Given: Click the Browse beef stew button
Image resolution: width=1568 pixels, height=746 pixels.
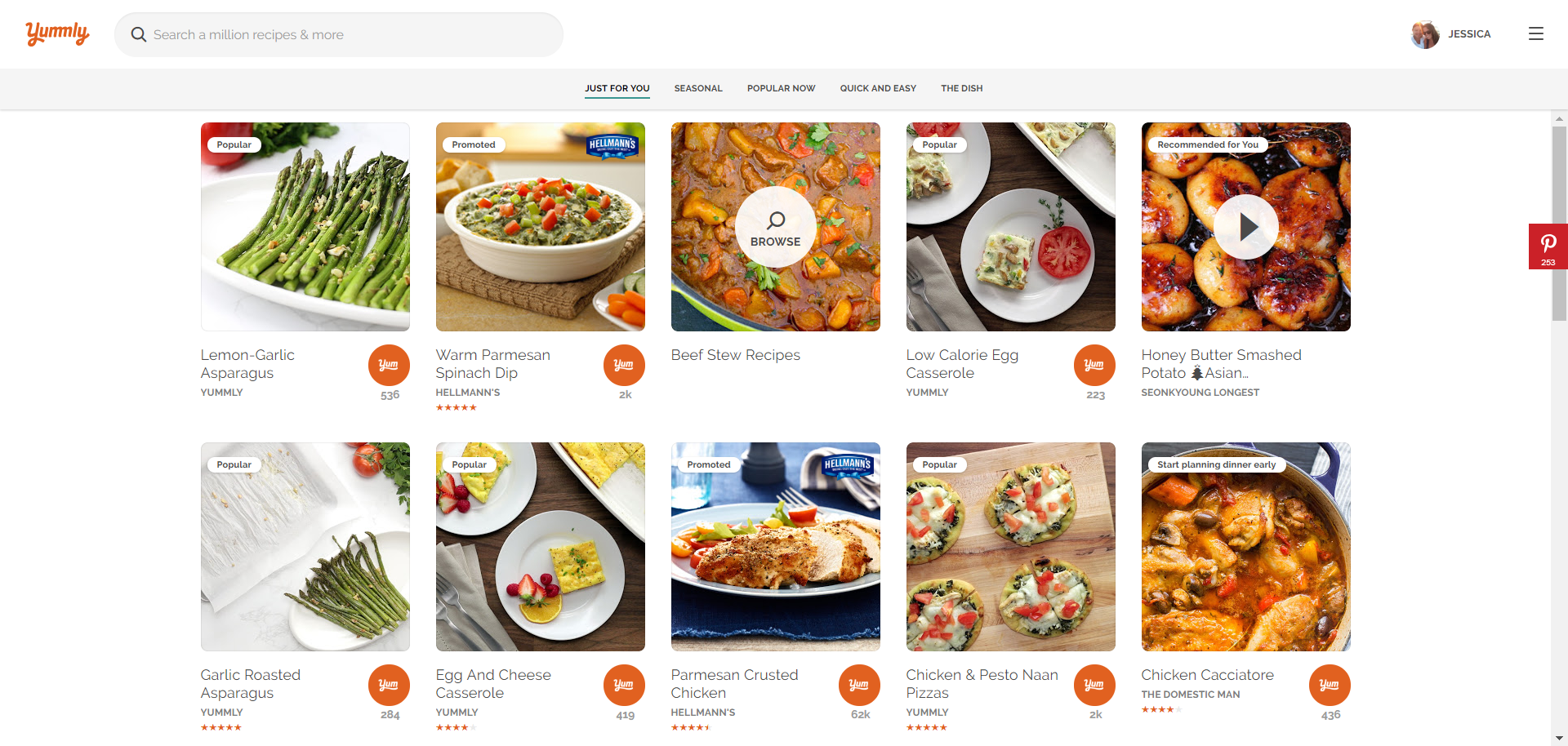Looking at the screenshot, I should pyautogui.click(x=776, y=227).
